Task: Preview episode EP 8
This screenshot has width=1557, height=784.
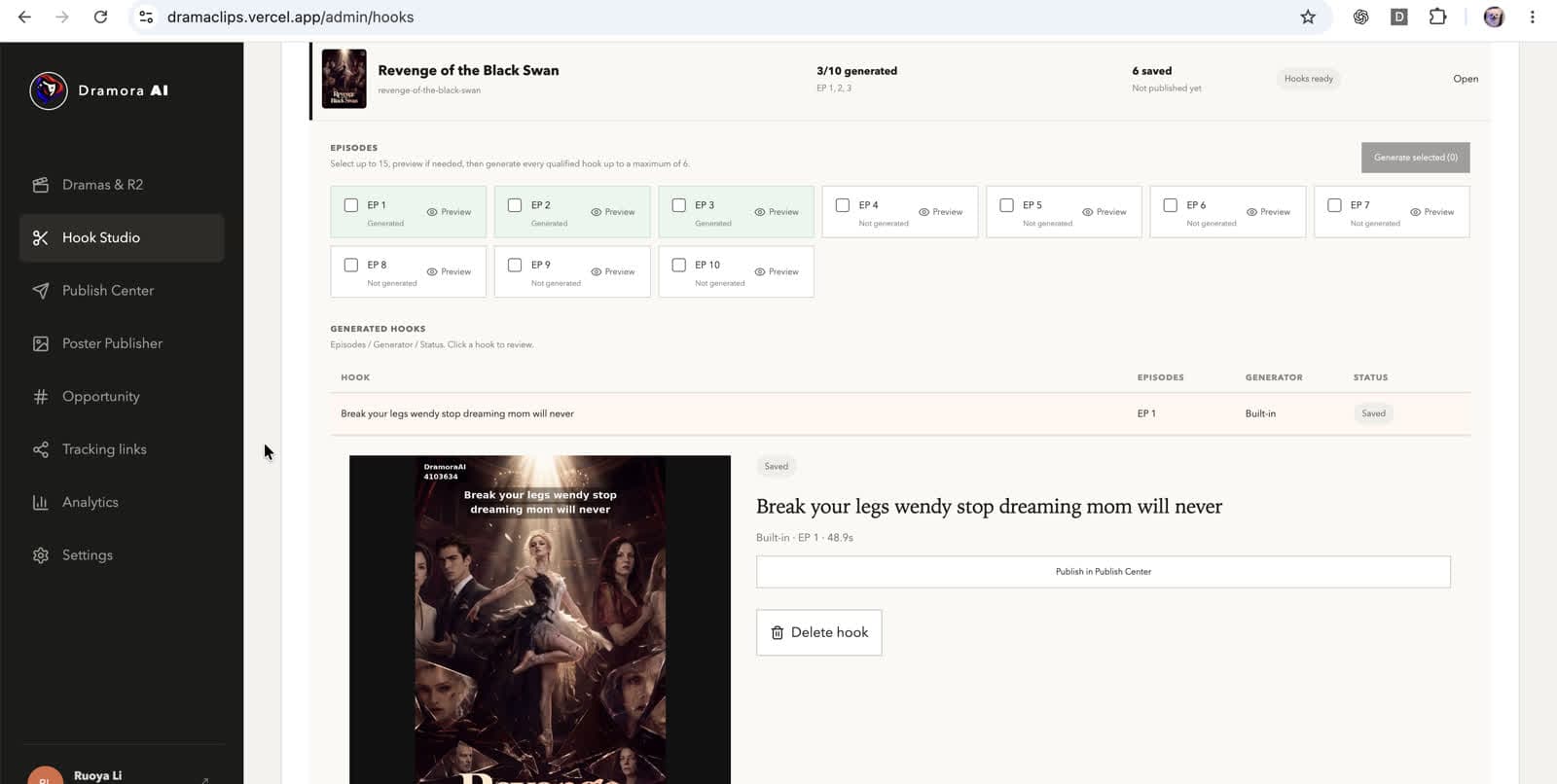Action: pyautogui.click(x=449, y=271)
